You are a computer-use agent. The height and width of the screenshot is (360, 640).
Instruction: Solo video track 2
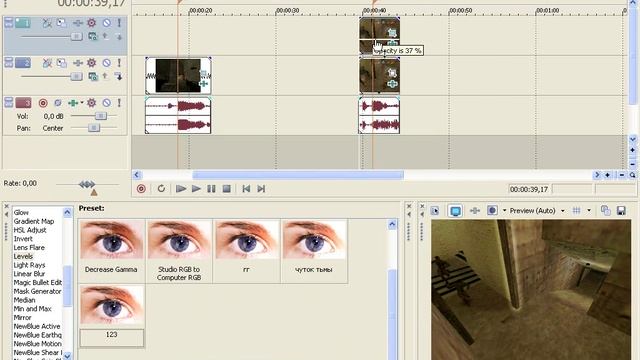point(119,63)
